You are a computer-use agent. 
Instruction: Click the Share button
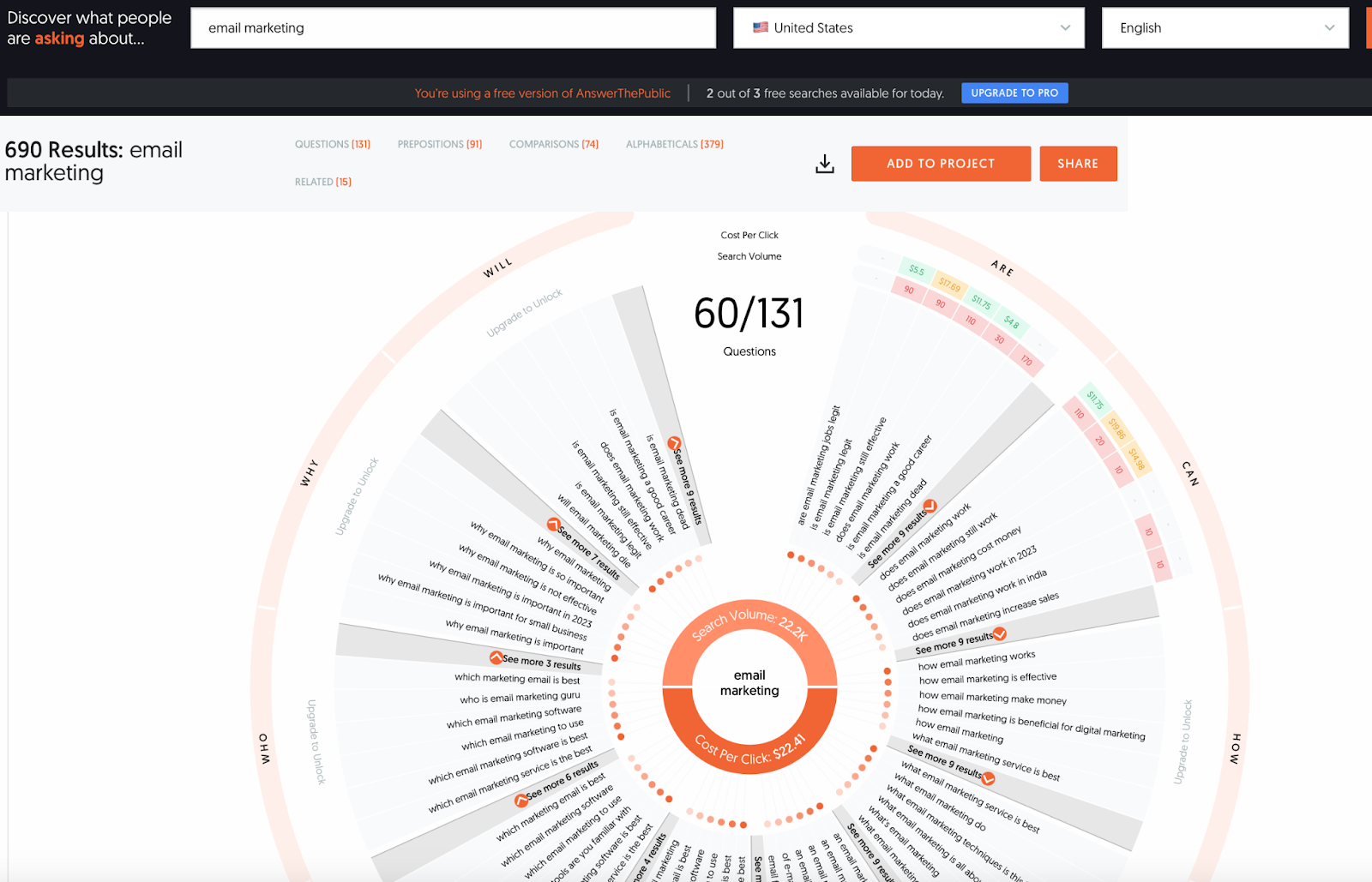click(1078, 164)
